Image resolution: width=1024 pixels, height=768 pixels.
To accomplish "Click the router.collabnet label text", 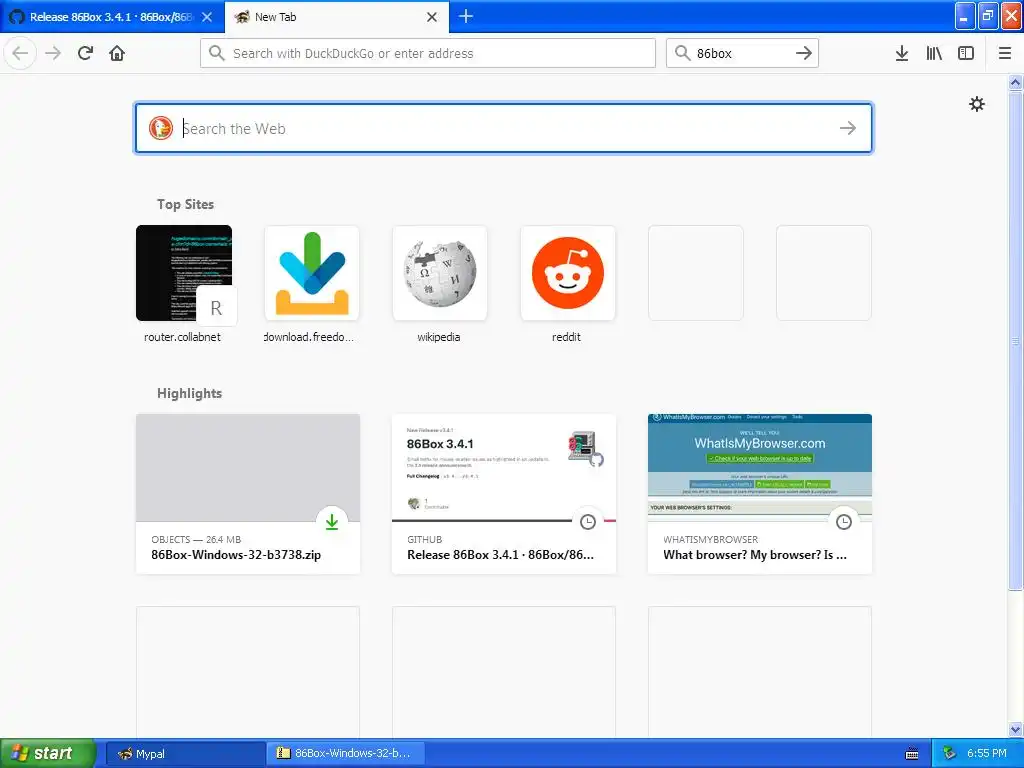I will click(182, 337).
